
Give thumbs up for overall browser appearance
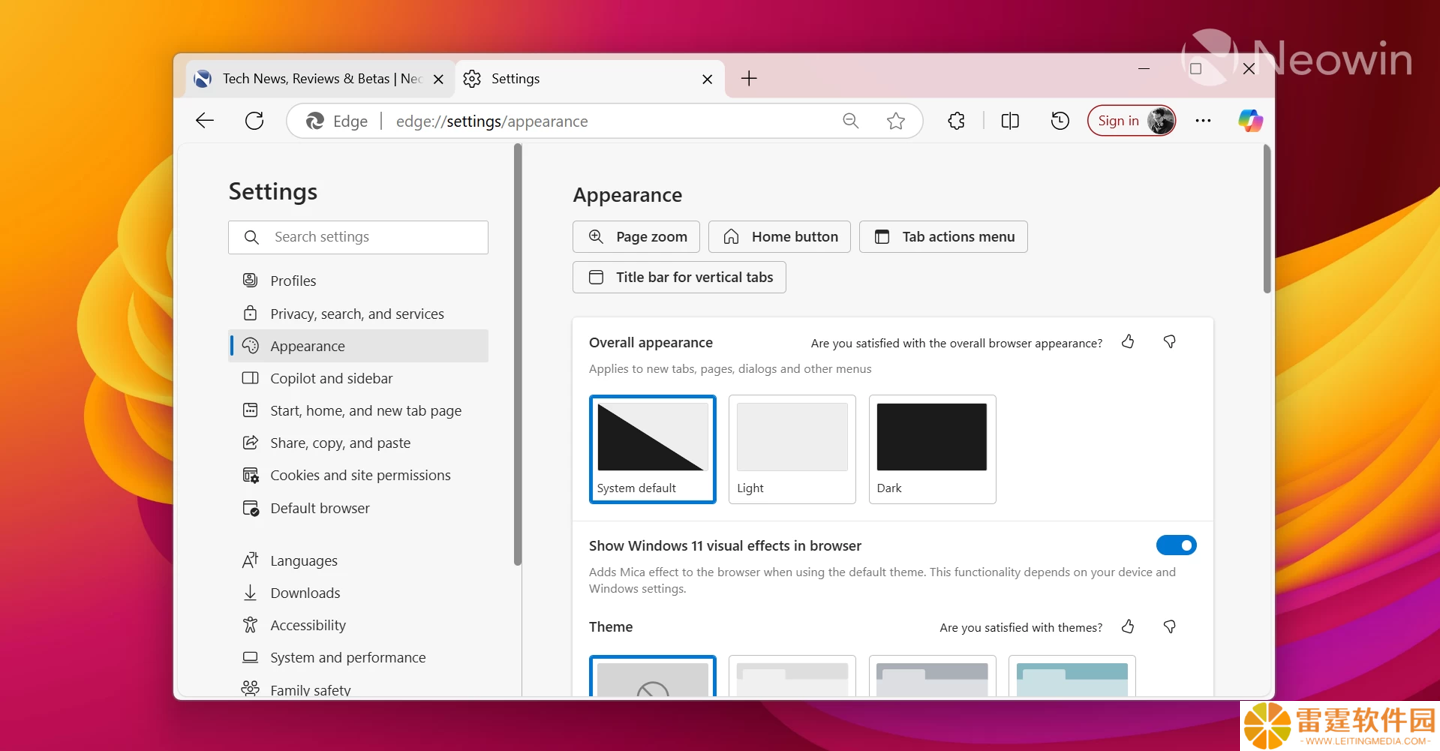(x=1128, y=342)
